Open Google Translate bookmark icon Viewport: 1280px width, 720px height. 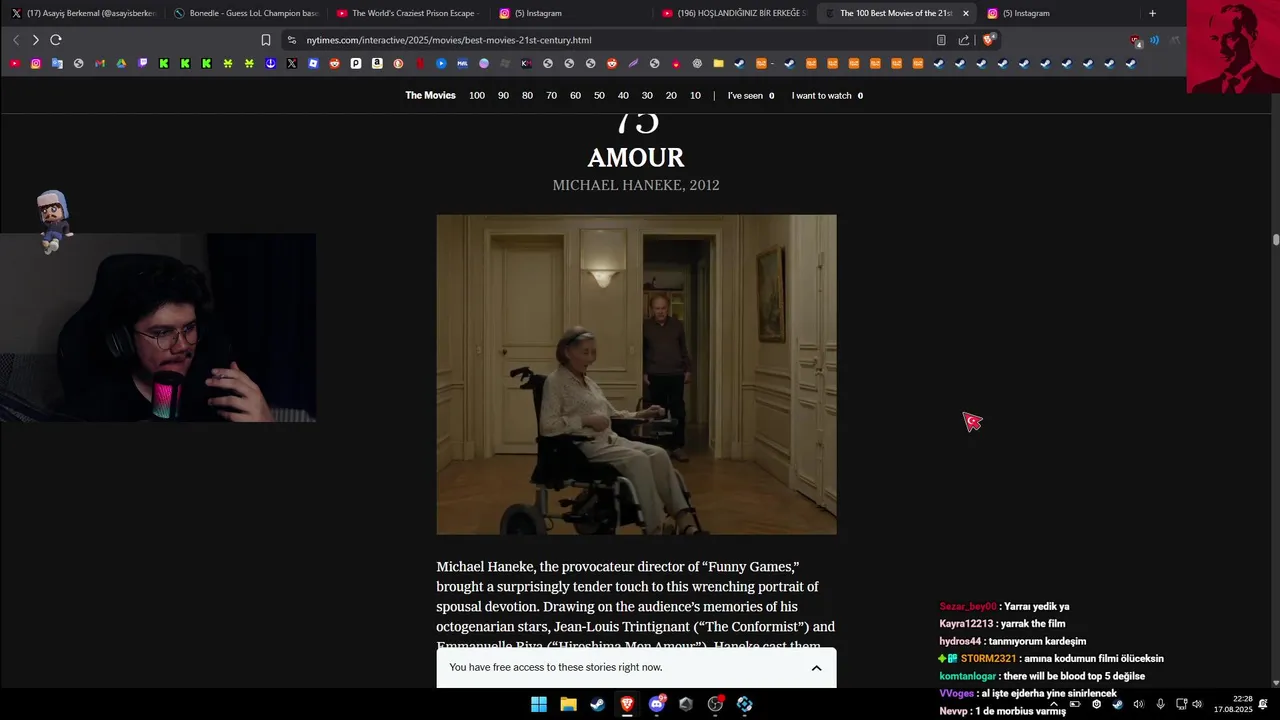(x=57, y=63)
